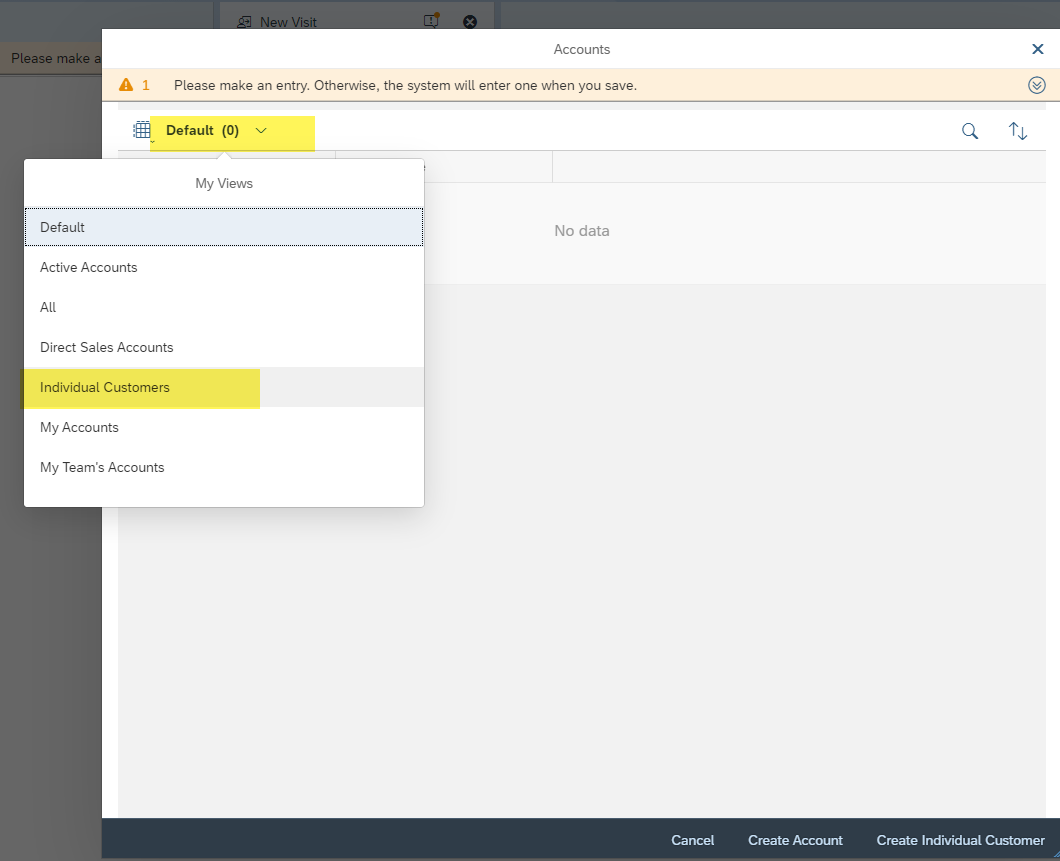1060x861 pixels.
Task: Click the warning message text
Action: click(x=405, y=85)
